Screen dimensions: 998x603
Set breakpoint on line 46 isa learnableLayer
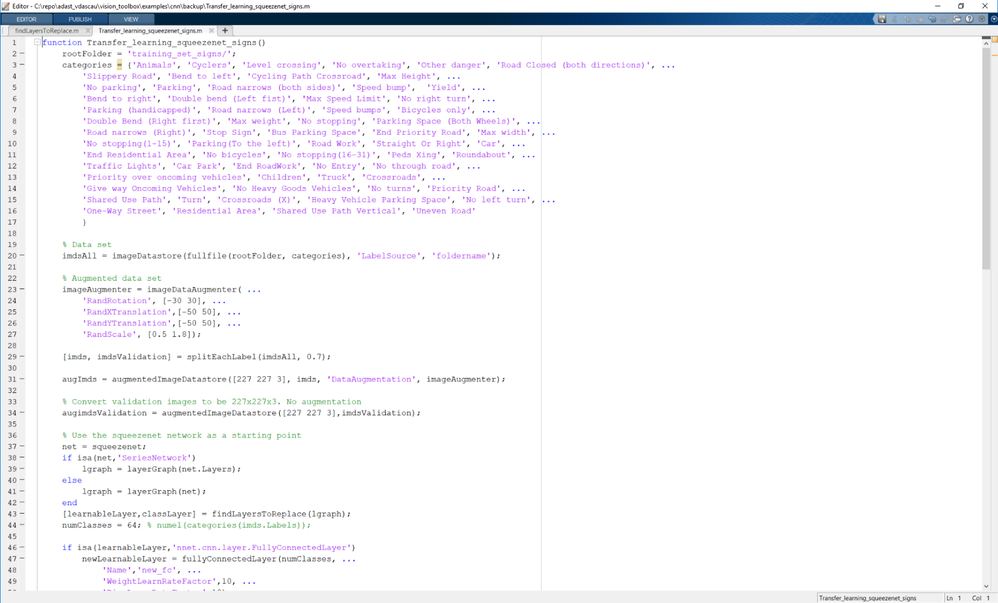(x=22, y=547)
